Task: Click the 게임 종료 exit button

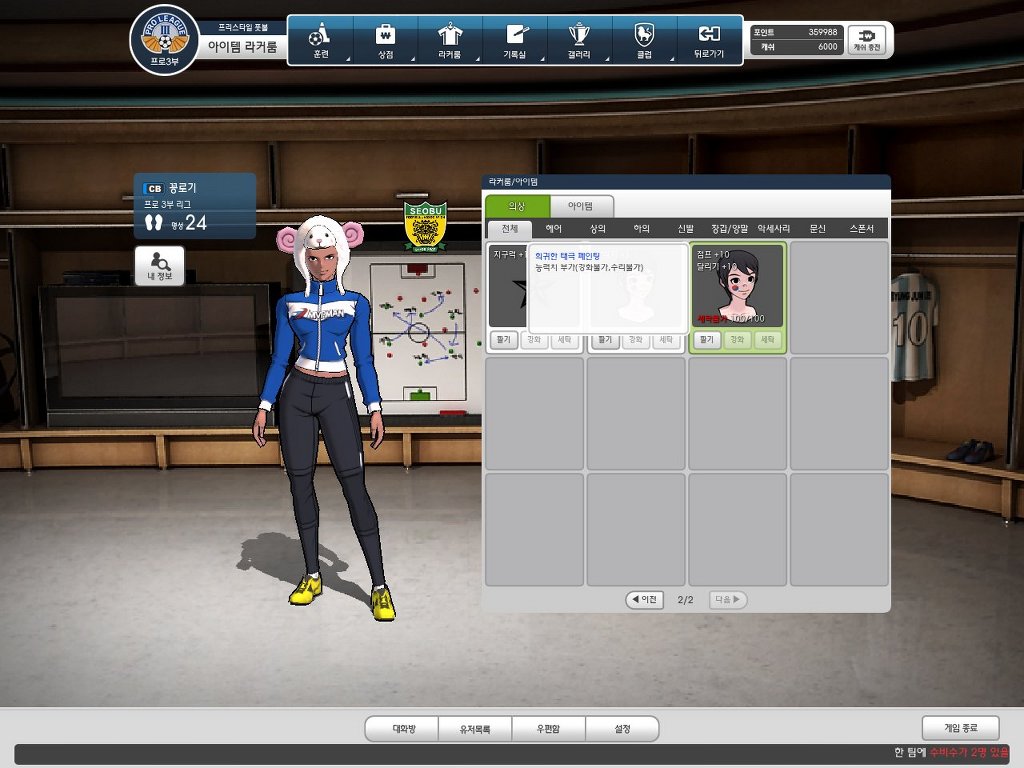Action: [x=960, y=728]
